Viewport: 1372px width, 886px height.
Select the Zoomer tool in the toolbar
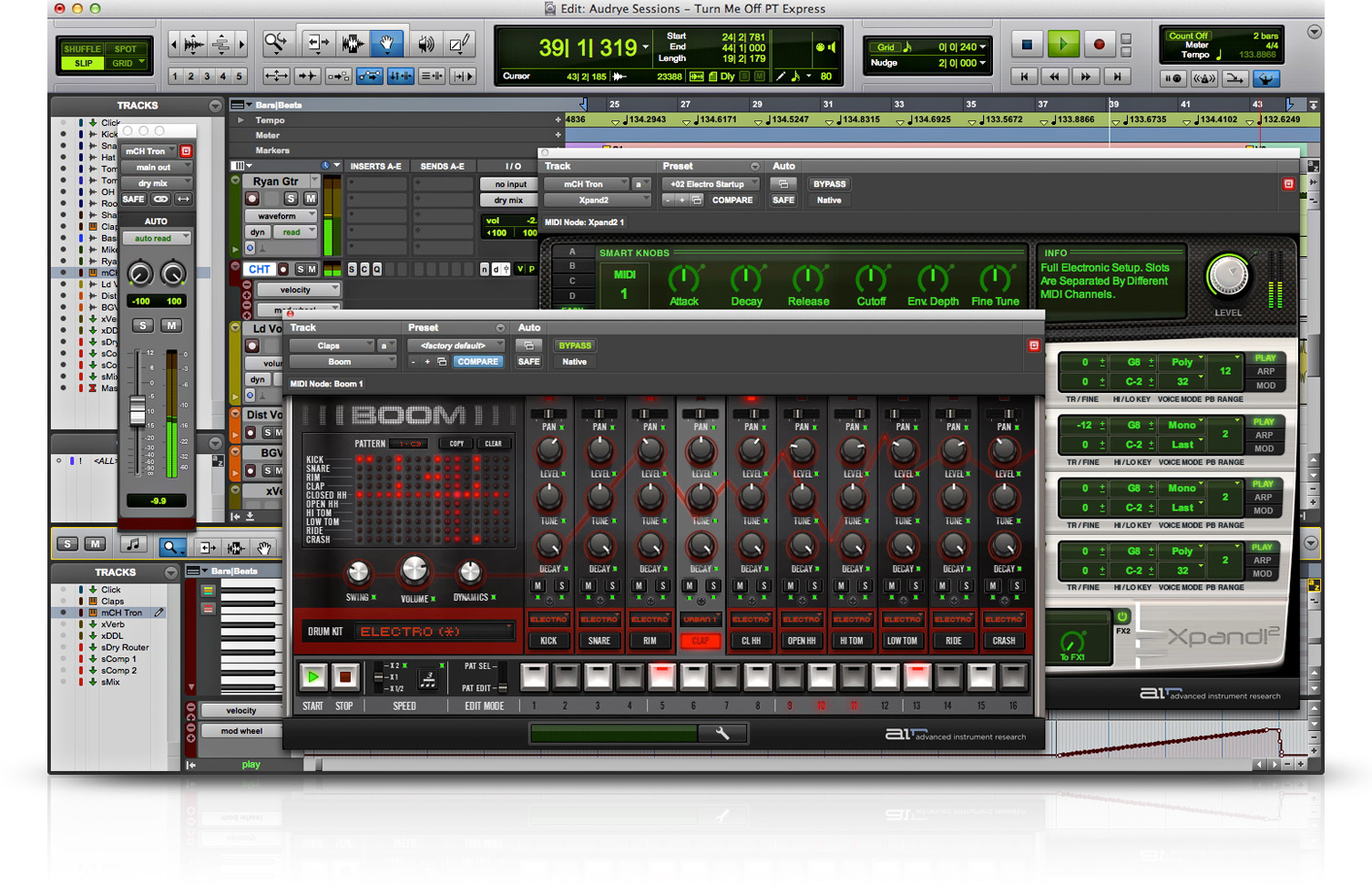tap(276, 43)
